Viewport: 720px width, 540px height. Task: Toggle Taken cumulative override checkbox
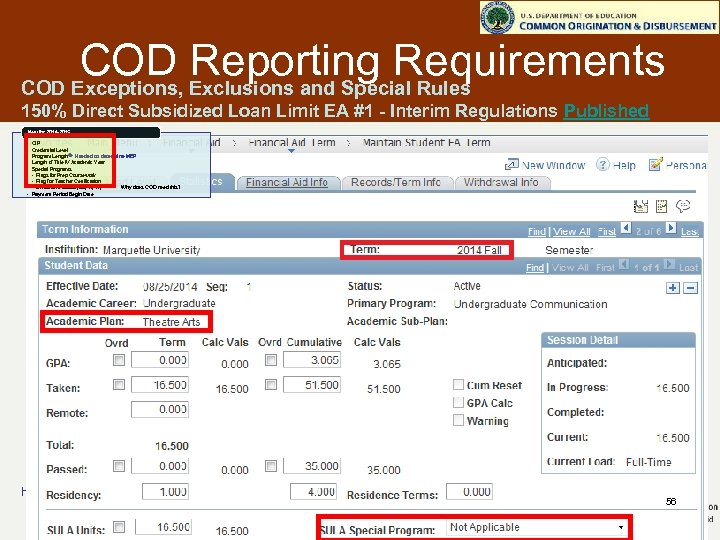[x=271, y=384]
